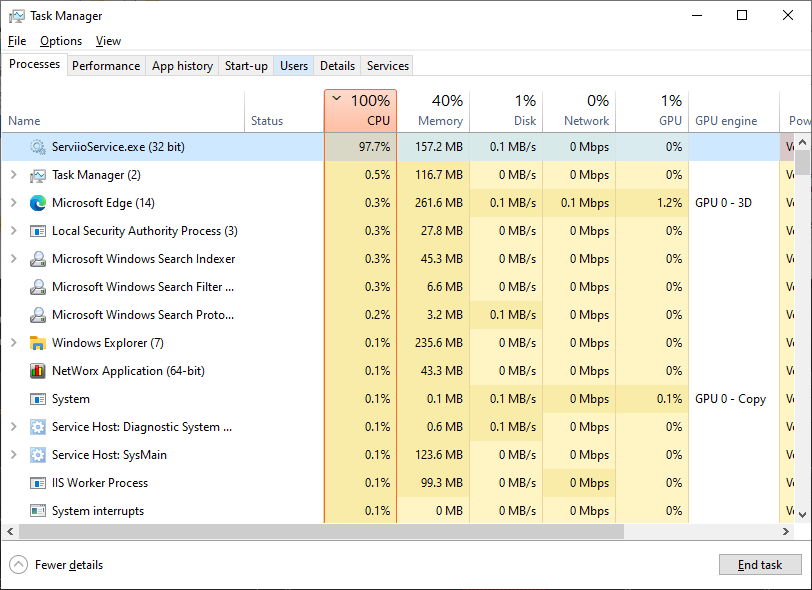Click the Local Security Authority Process icon
Screen dimensions: 812x590
[x=38, y=231]
